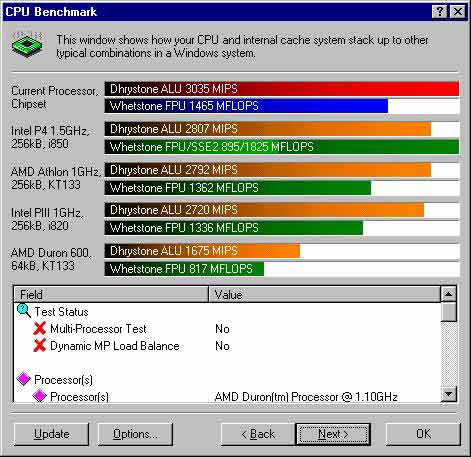
Task: Click the Dhrystone ALU 1675 MIPS bar
Action: 202,251
